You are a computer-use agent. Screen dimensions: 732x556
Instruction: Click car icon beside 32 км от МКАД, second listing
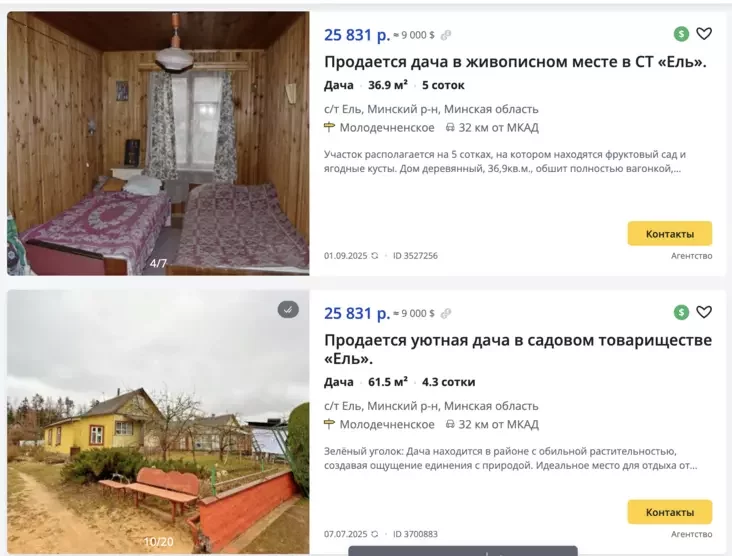point(450,424)
